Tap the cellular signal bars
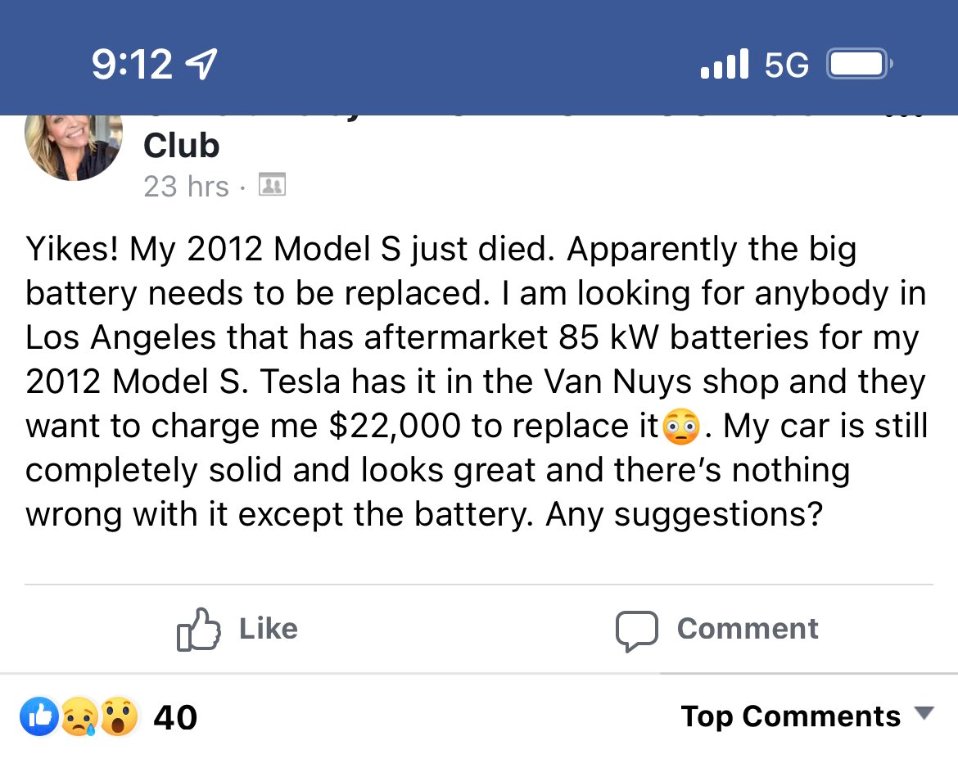Screen dimensions: 958x768 pyautogui.click(x=725, y=66)
